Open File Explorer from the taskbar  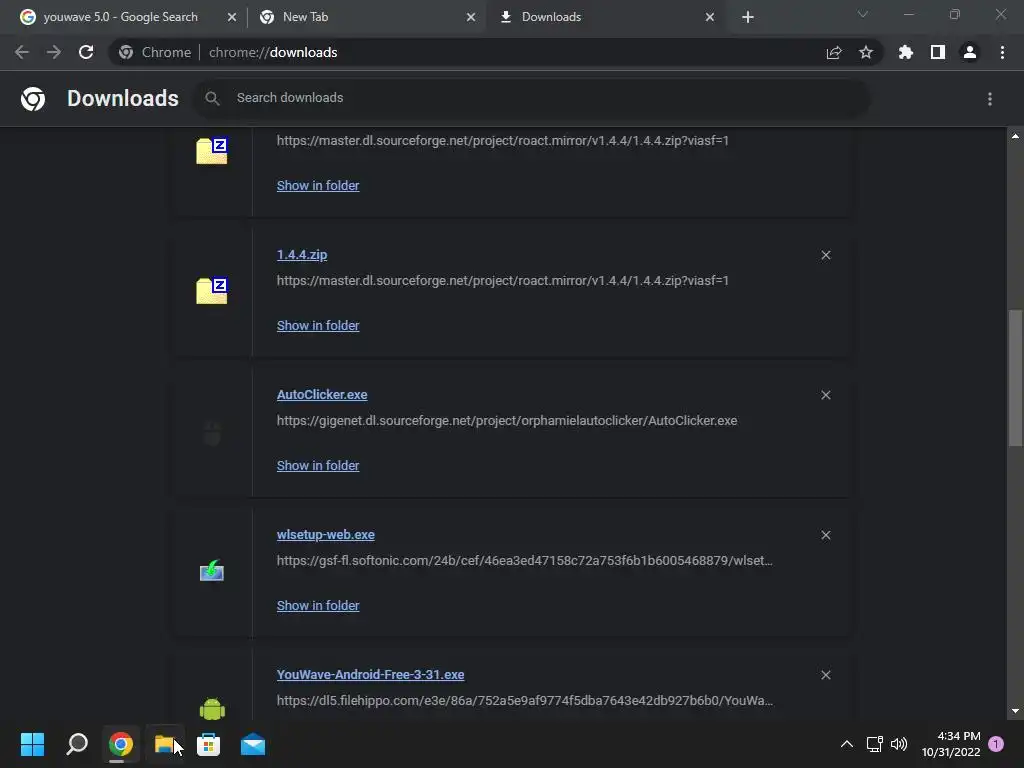[x=165, y=744]
